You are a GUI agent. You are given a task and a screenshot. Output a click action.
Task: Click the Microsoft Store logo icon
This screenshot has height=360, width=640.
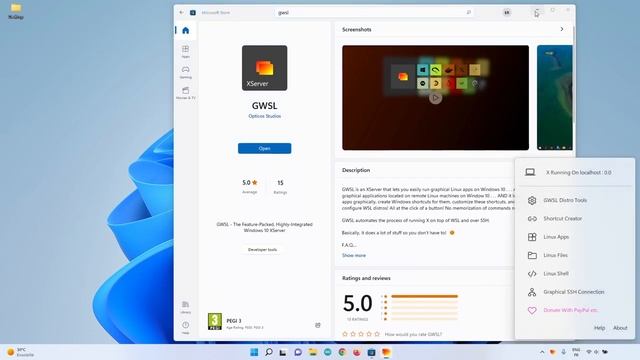pyautogui.click(x=193, y=13)
